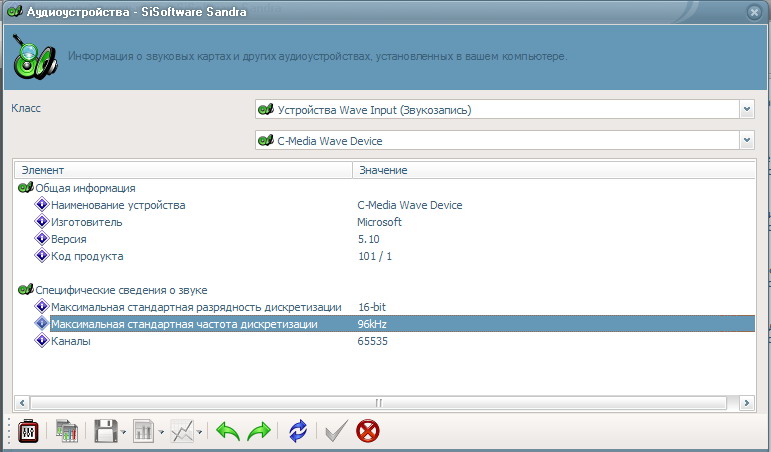The height and width of the screenshot is (452, 771).
Task: Go back with the green left arrow
Action: click(228, 431)
